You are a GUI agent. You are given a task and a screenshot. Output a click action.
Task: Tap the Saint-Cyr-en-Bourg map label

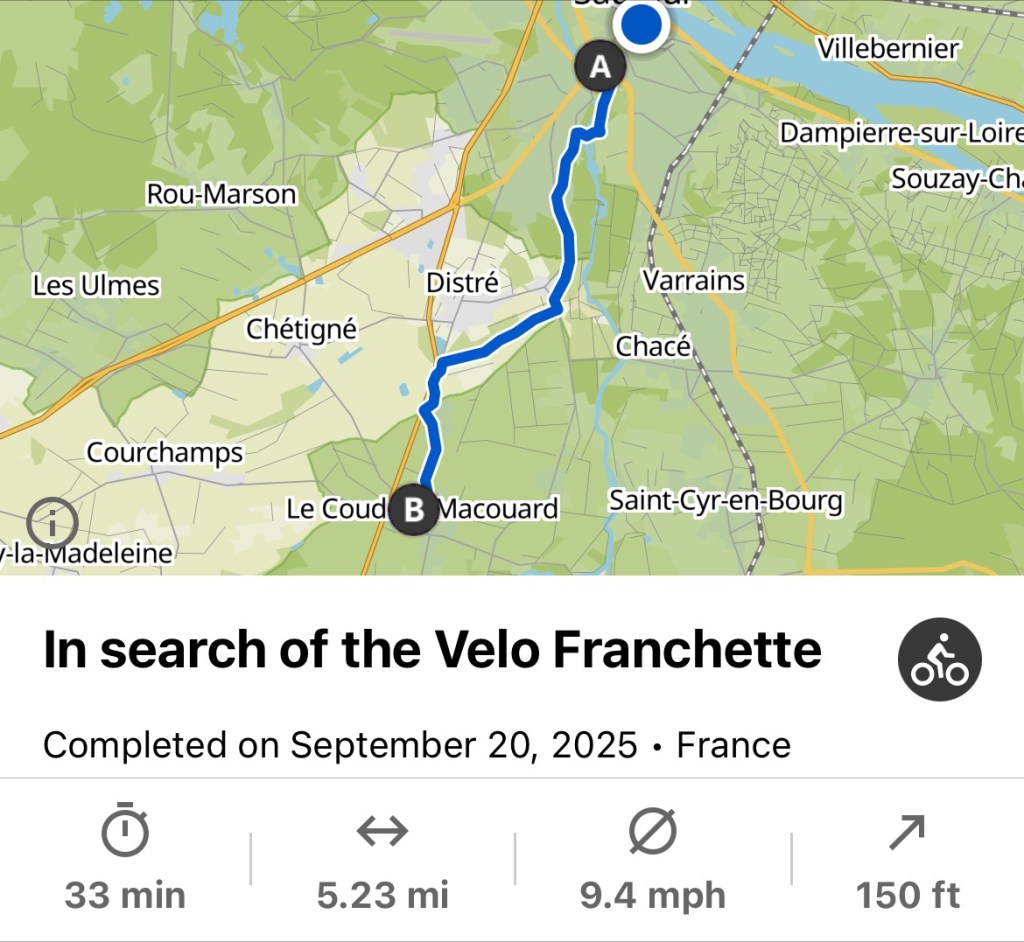726,500
